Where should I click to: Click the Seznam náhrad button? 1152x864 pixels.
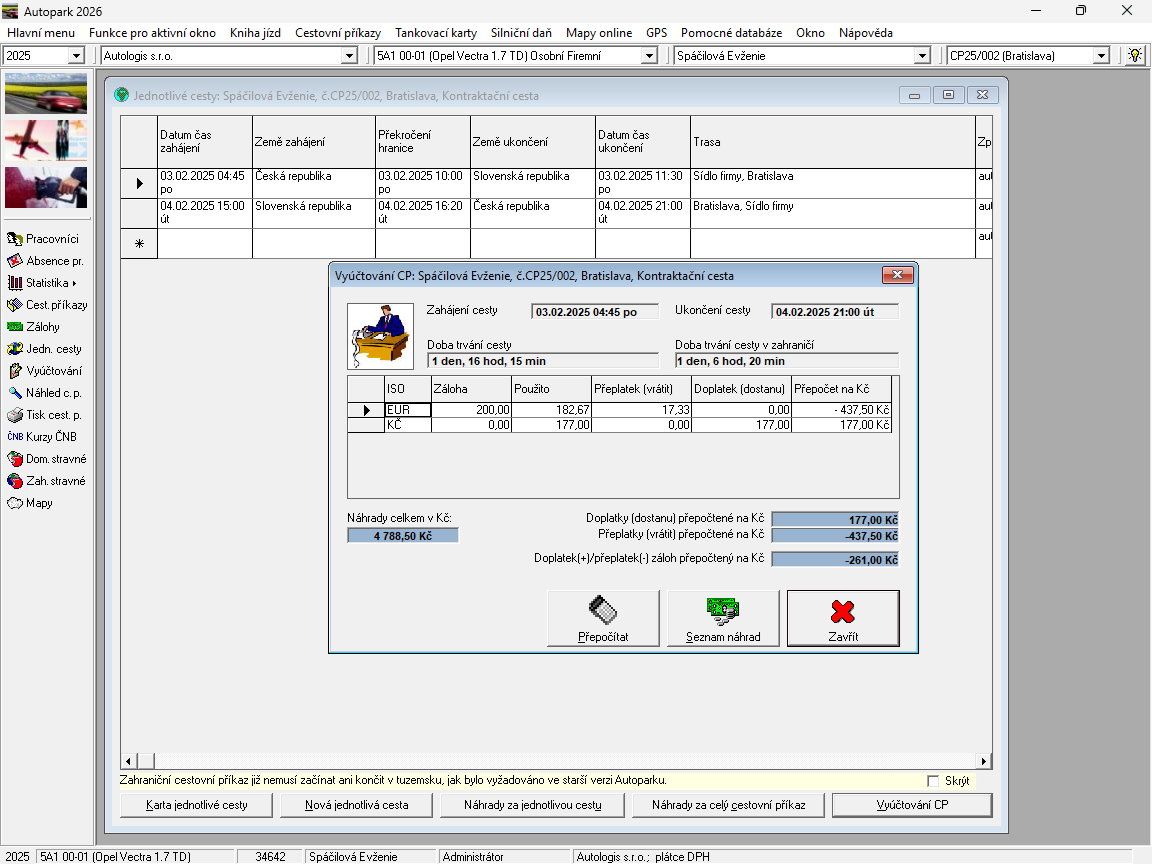723,618
